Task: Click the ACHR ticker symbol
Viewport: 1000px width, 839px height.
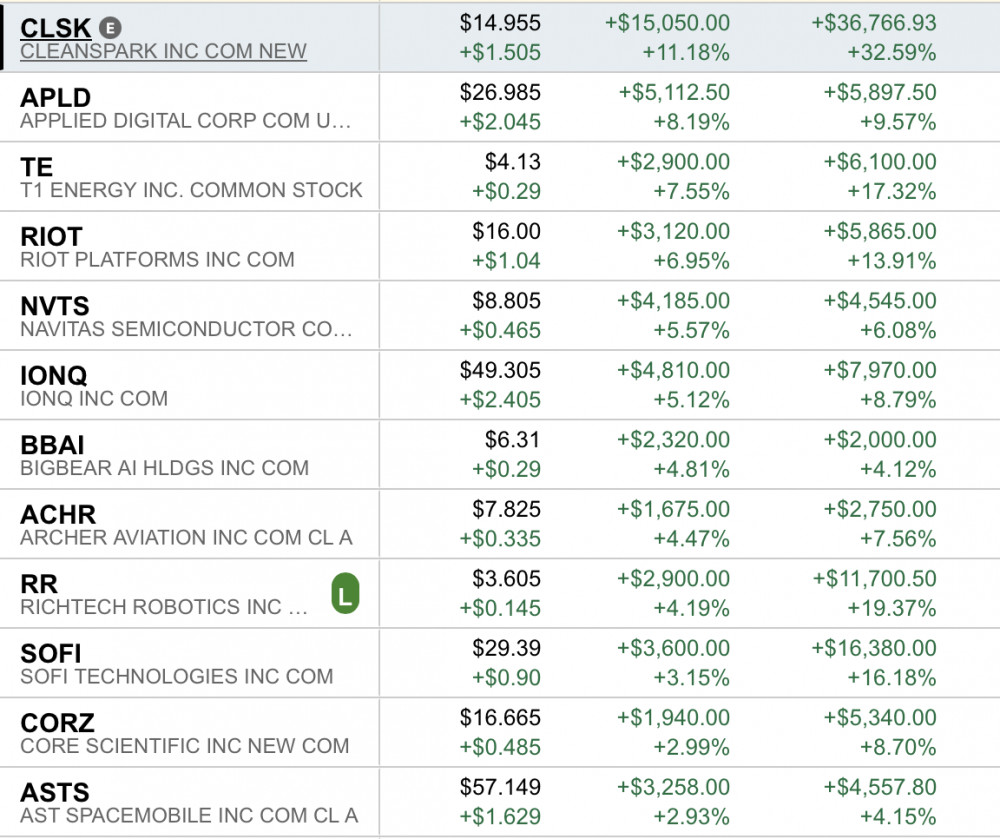Action: click(58, 515)
